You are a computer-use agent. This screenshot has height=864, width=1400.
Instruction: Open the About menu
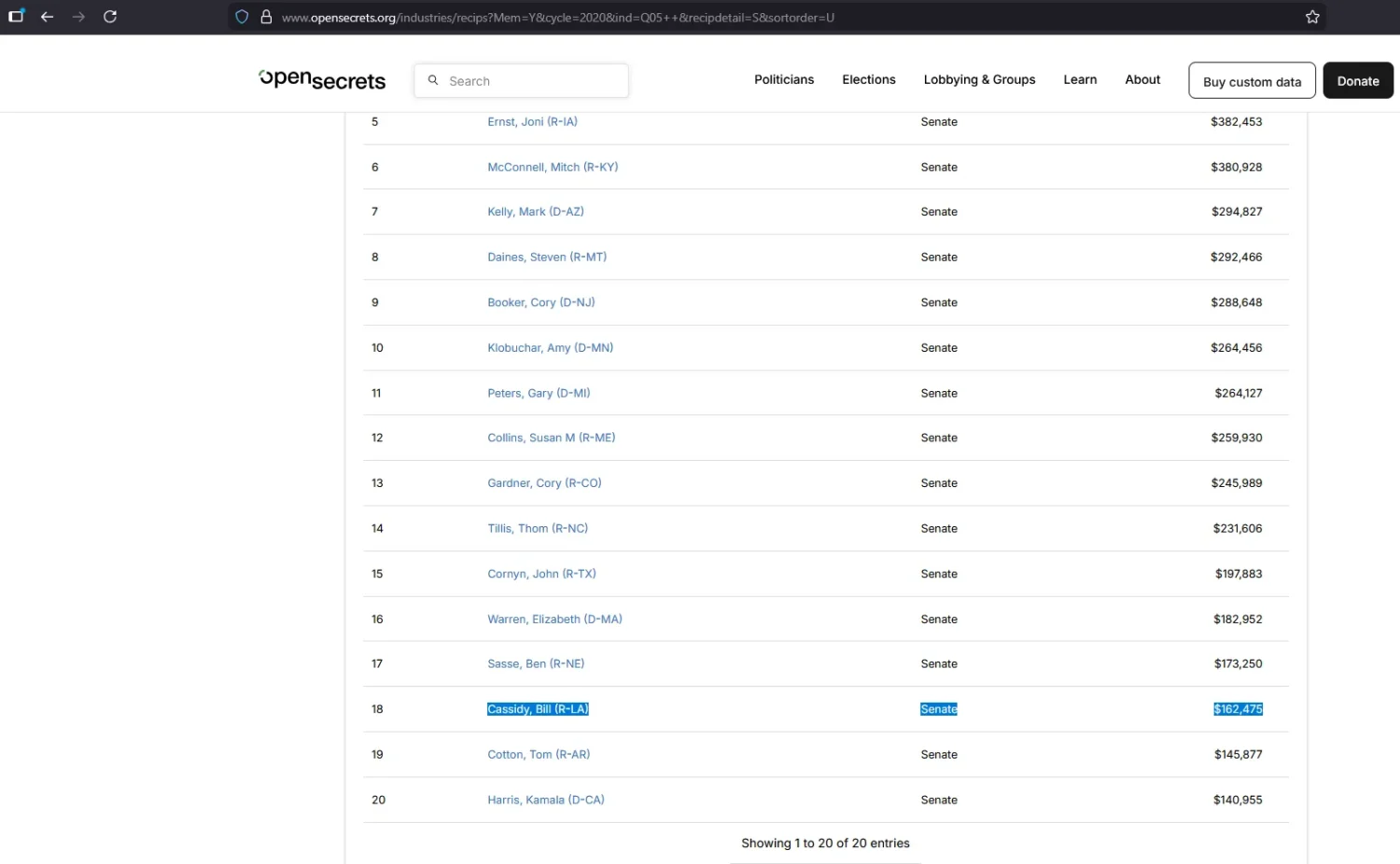(1142, 80)
